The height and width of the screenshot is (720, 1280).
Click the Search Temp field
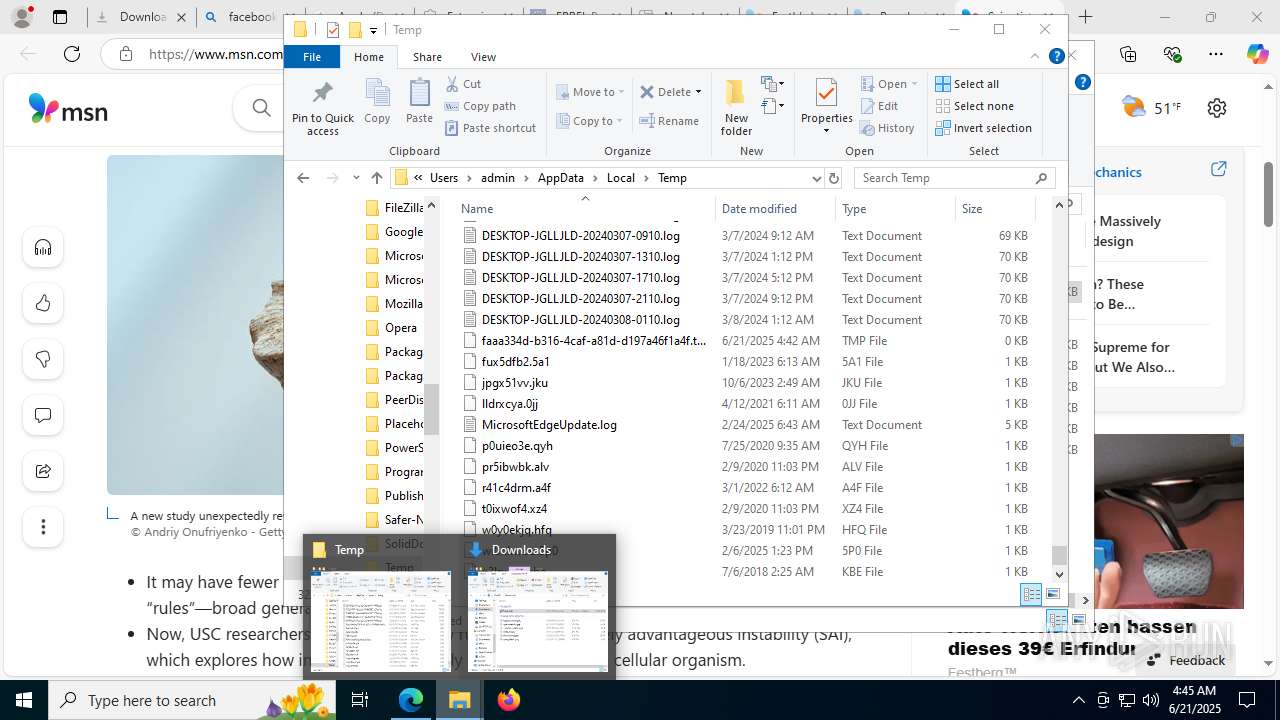(945, 178)
